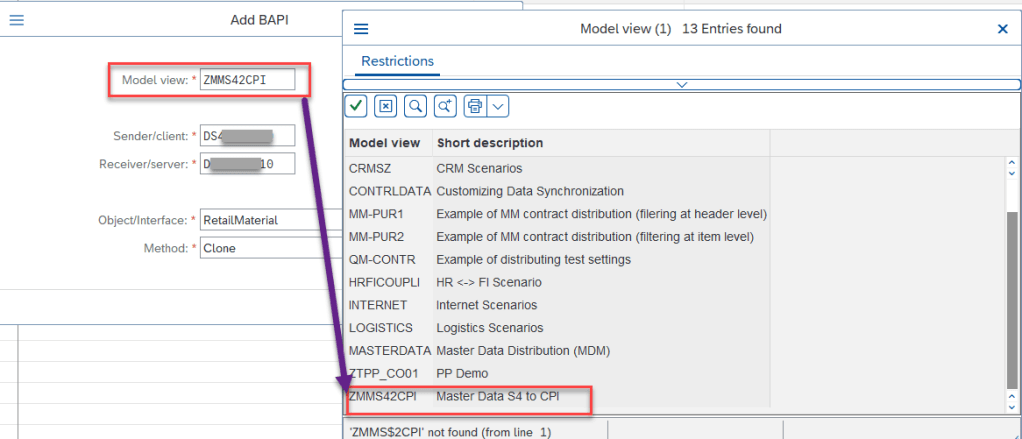The width and height of the screenshot is (1022, 439).
Task: Click the Print icon in toolbar
Action: (475, 106)
